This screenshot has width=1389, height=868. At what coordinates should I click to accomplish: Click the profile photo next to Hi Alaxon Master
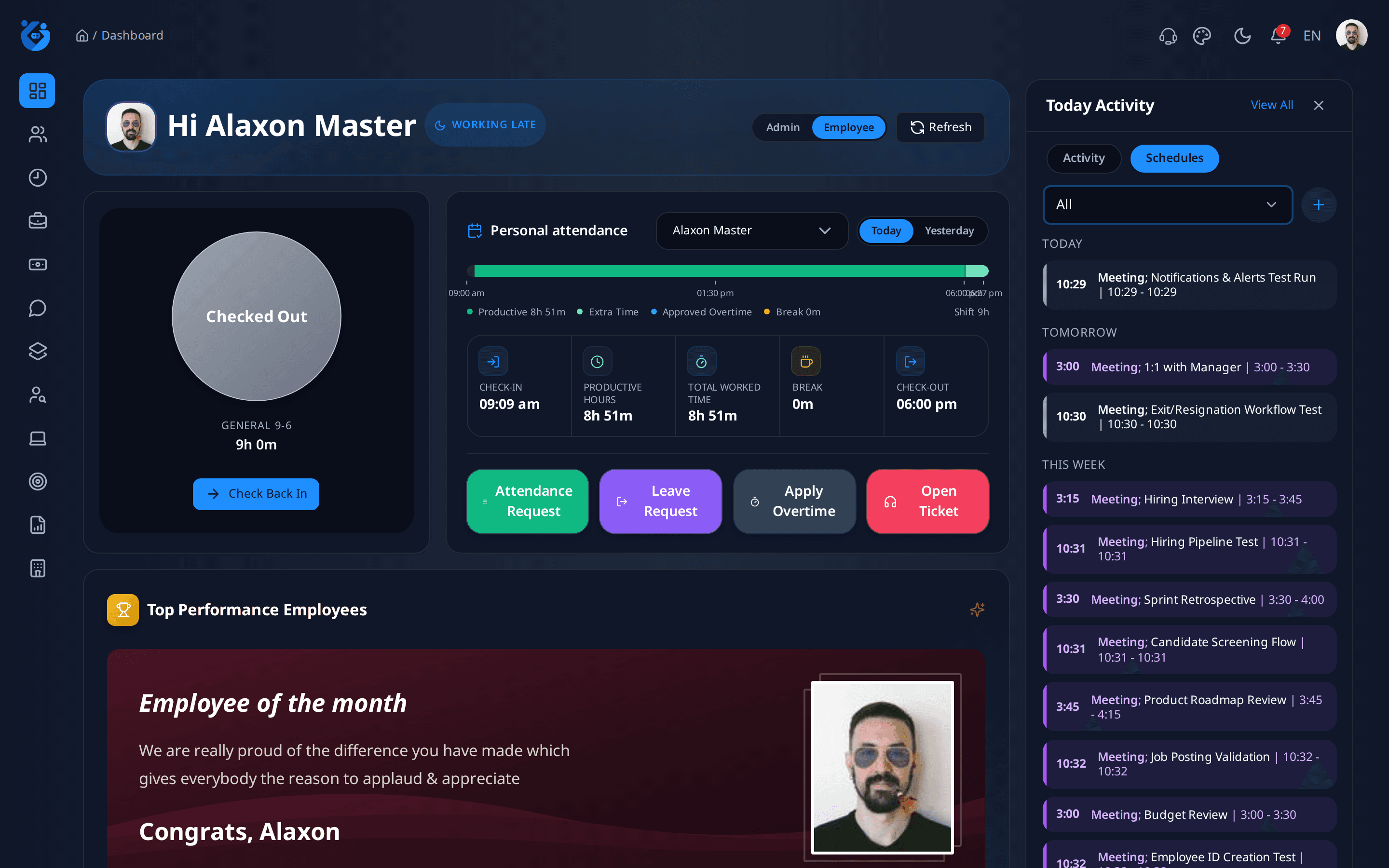tap(131, 127)
